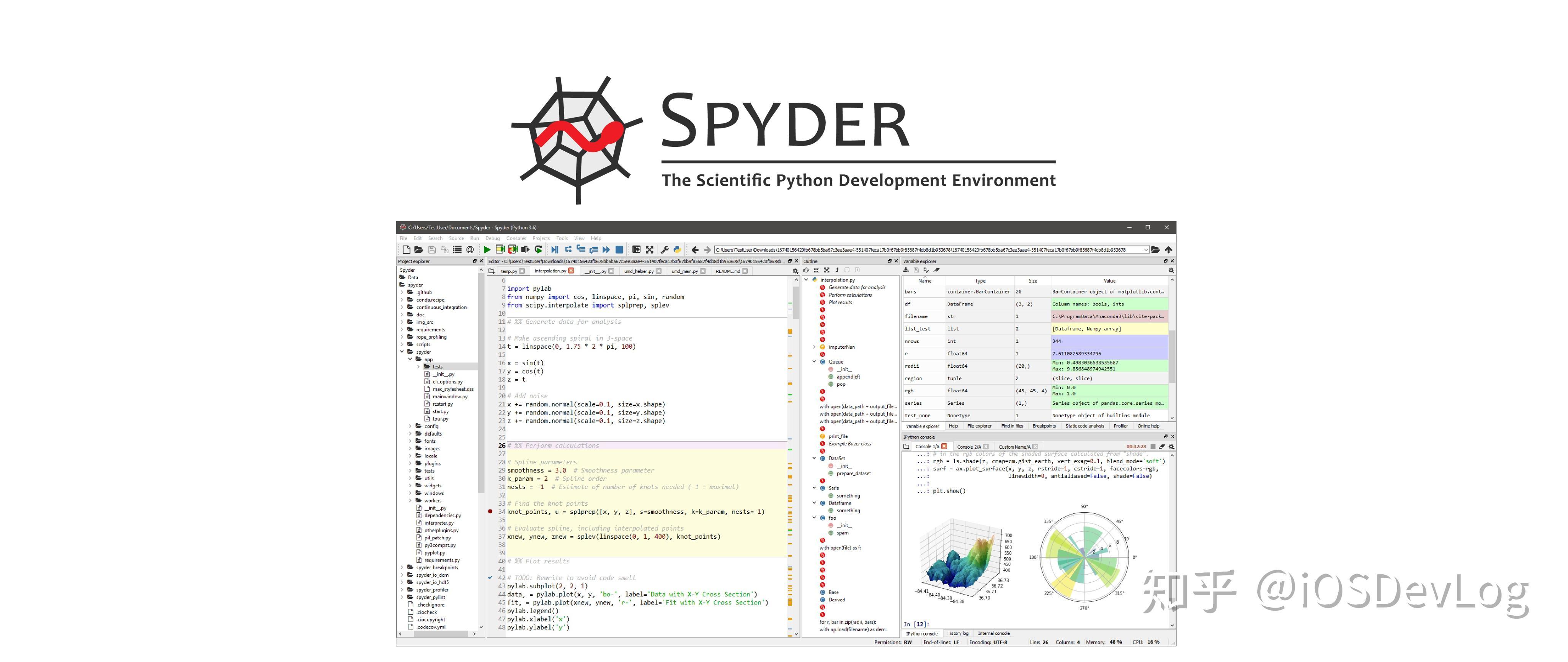Import data in the Variable explorer
The height and width of the screenshot is (662, 1568).
point(906,270)
